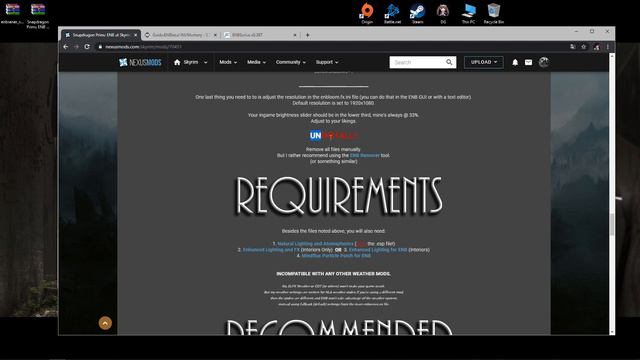Open the Upload dropdown
This screenshot has height=360, width=640.
pyautogui.click(x=484, y=62)
